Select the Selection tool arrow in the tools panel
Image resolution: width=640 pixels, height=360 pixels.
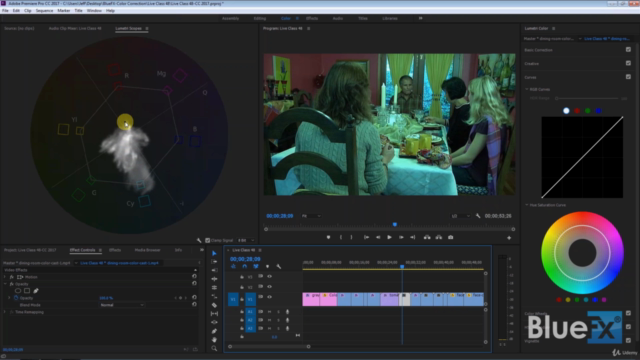tap(214, 253)
